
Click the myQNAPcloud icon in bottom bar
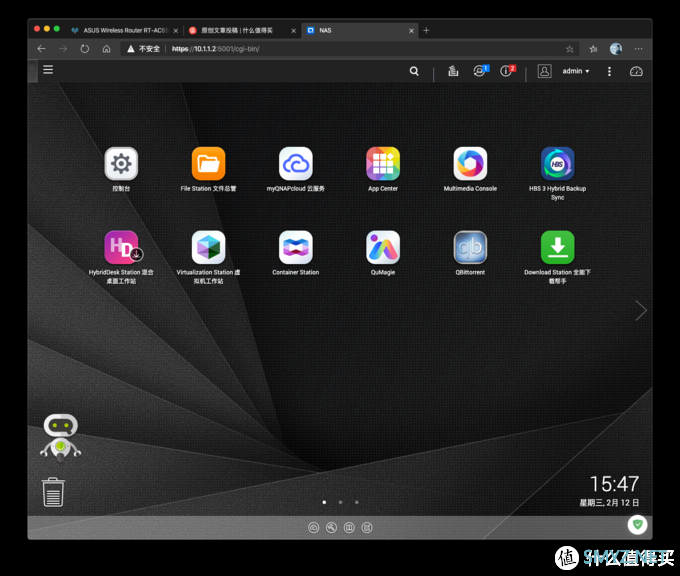[314, 527]
